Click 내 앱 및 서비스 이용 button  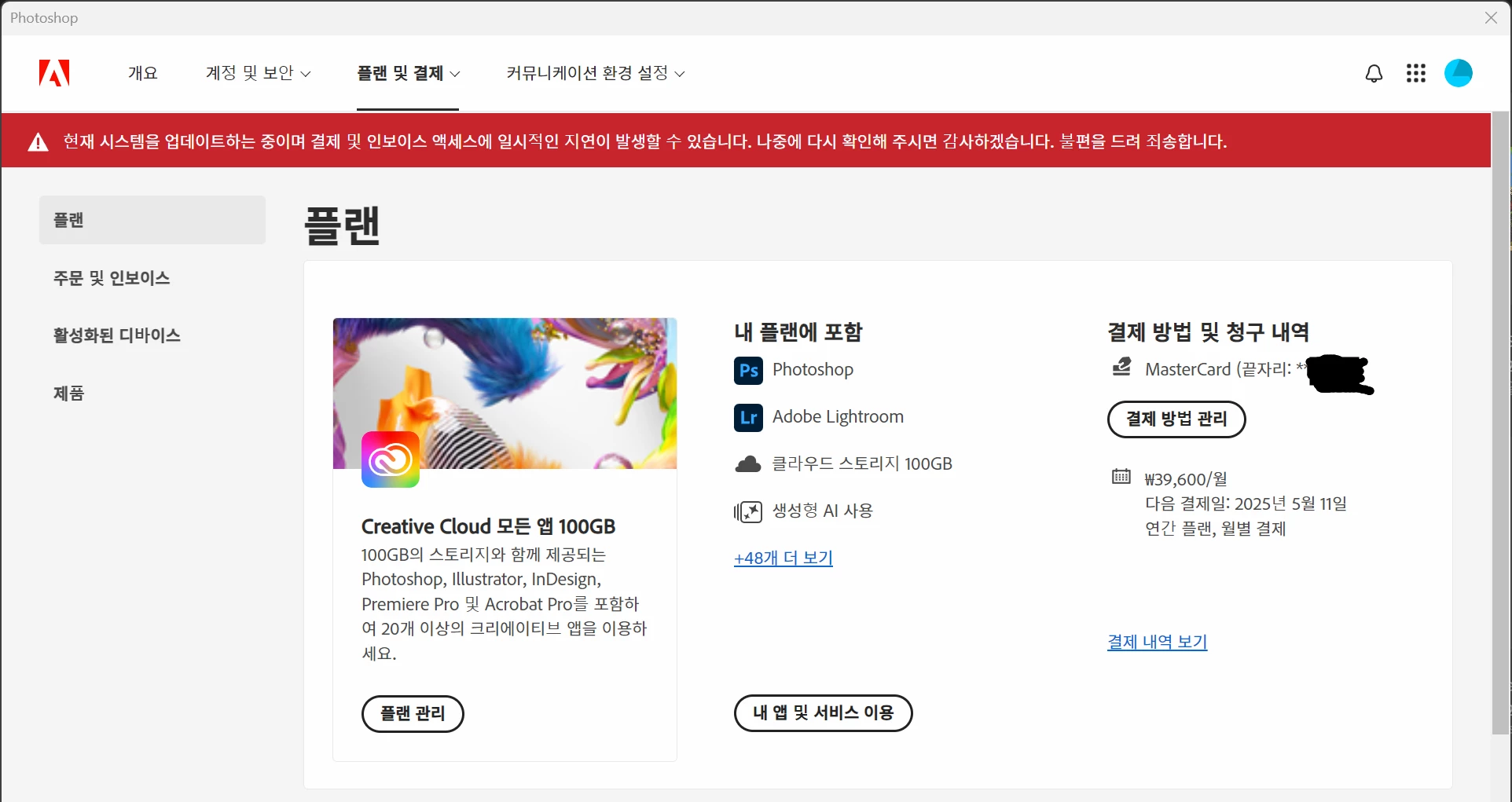coord(824,713)
